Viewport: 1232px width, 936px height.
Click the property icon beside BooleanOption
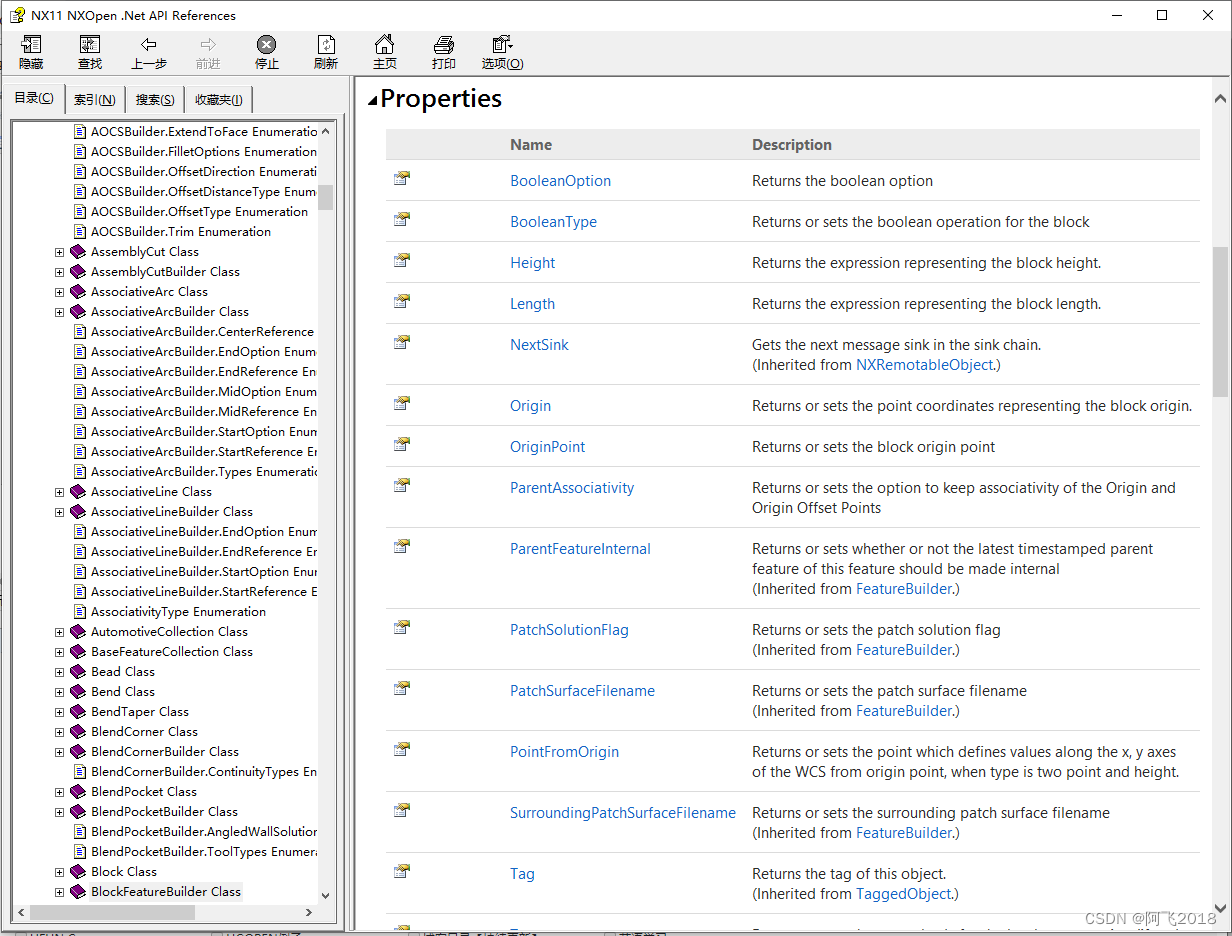pos(402,179)
